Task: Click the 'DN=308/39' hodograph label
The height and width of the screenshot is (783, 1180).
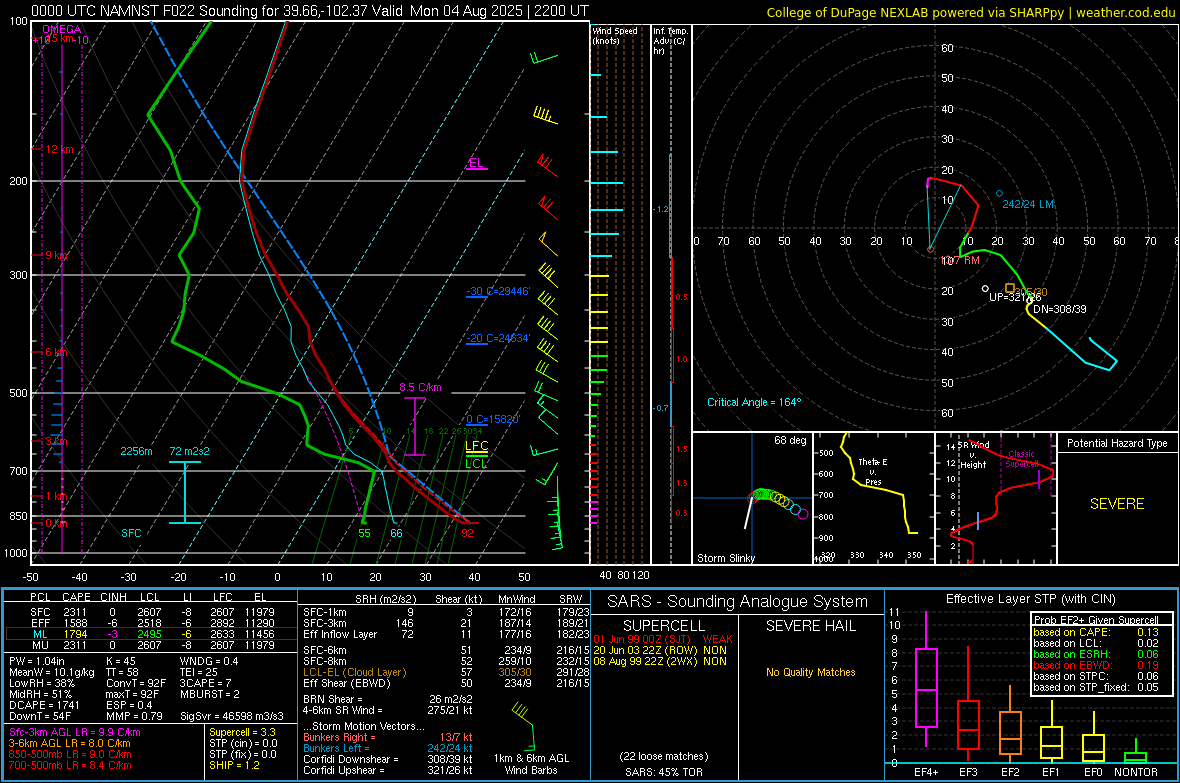Action: (1060, 309)
